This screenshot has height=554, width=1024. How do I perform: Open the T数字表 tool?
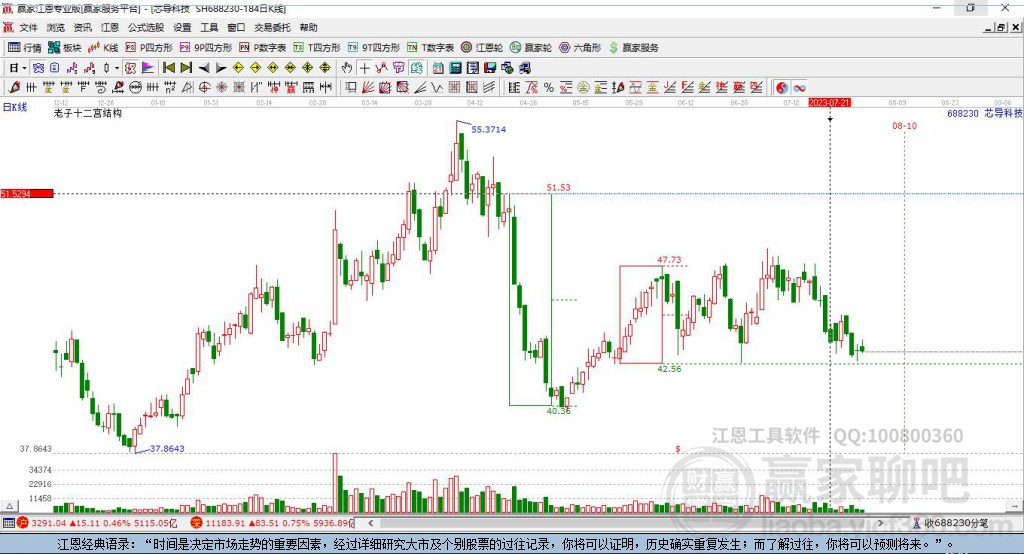coord(430,48)
